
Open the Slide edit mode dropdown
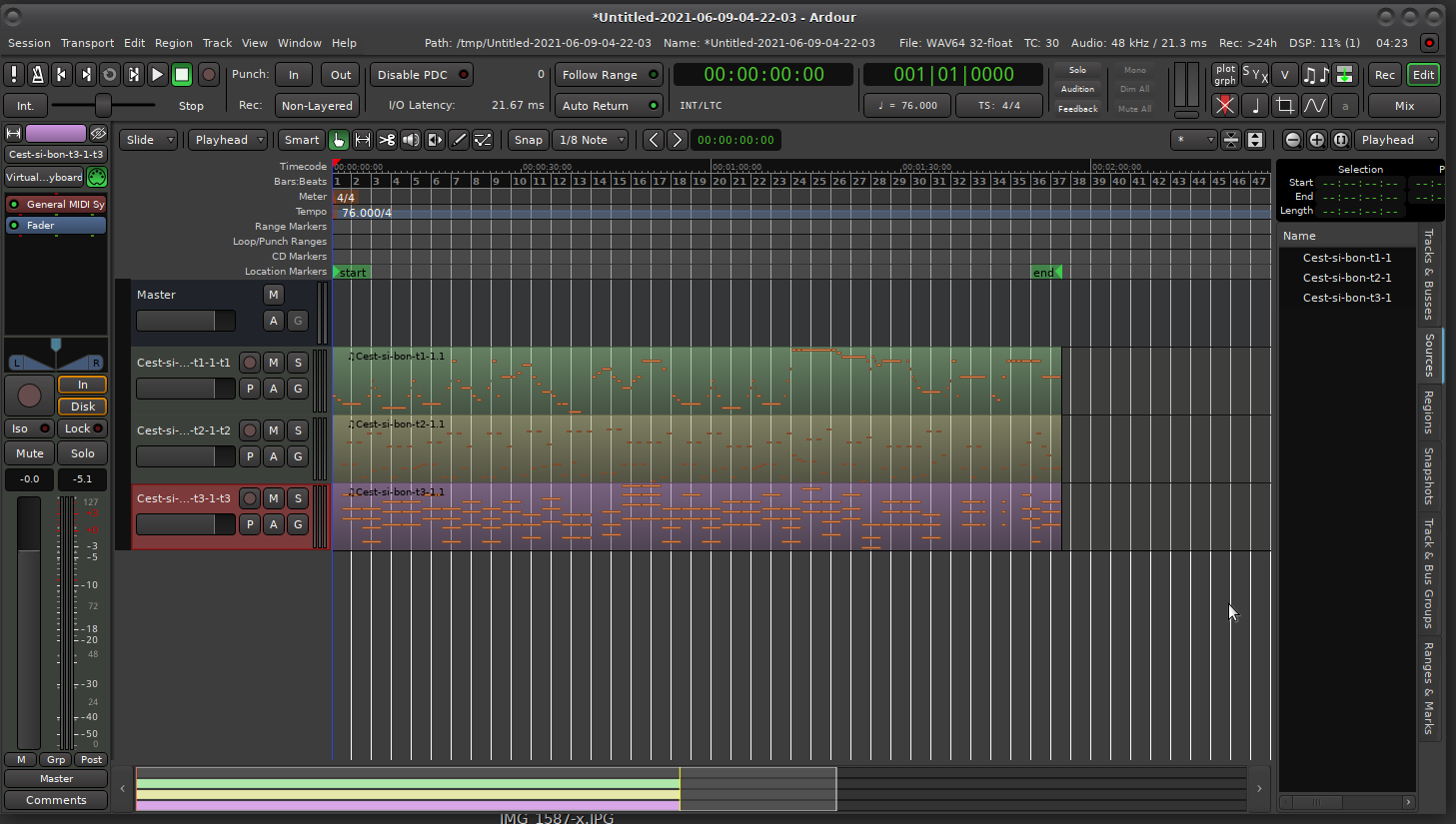click(x=149, y=141)
